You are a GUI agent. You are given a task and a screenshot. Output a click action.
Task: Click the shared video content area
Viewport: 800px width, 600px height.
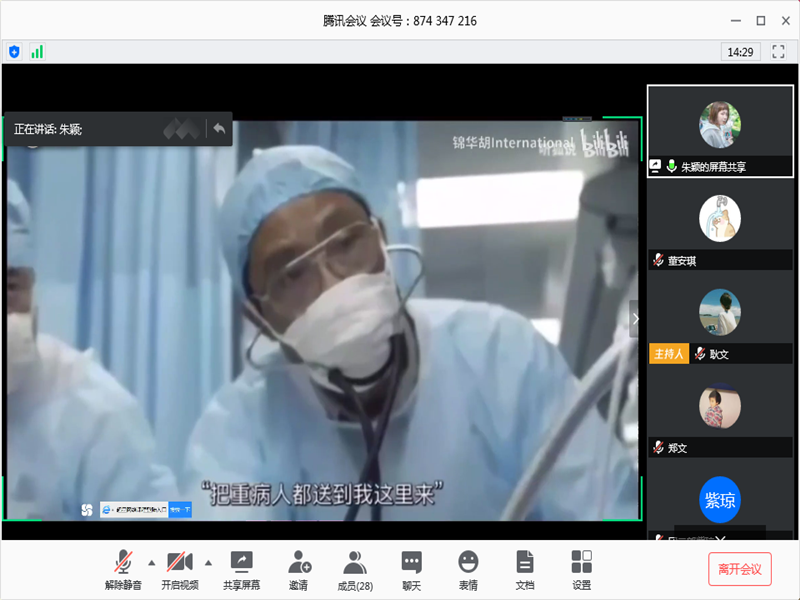[322, 320]
